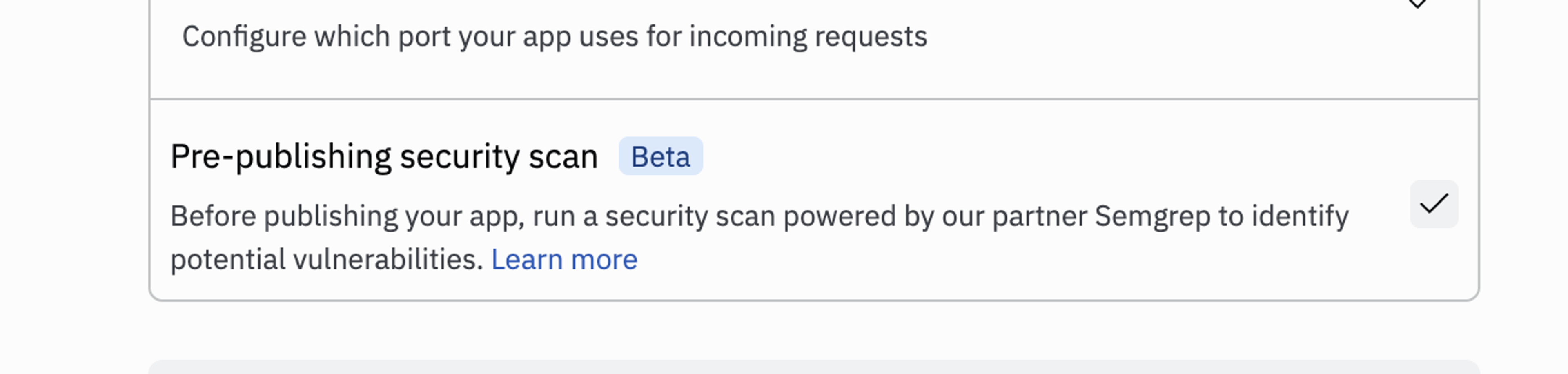Click 'Before publishing your app' text

347,216
